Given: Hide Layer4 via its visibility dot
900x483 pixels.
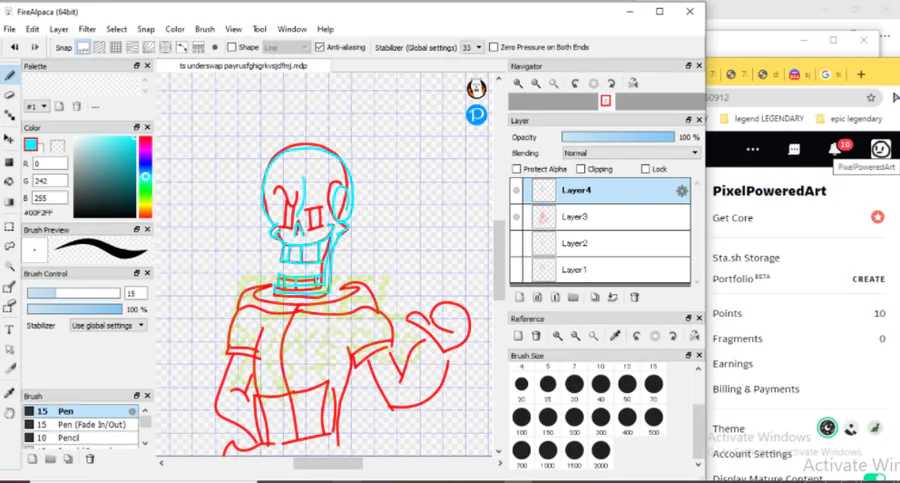Looking at the screenshot, I should click(517, 191).
